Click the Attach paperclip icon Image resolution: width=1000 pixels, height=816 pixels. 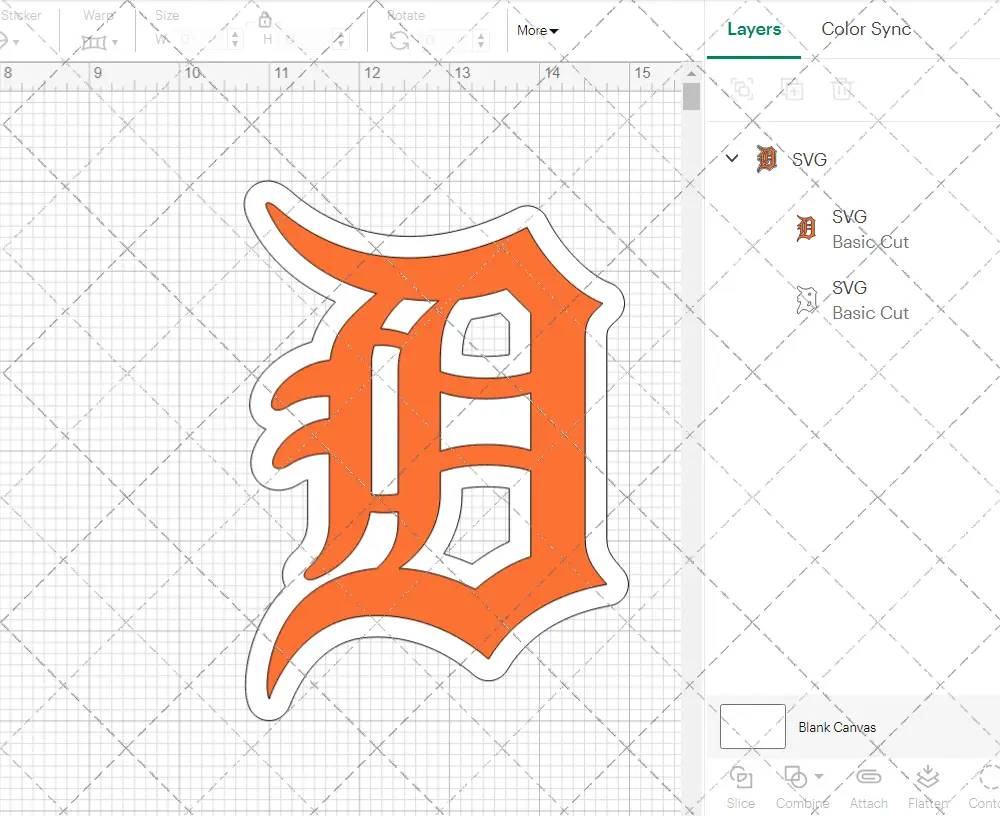(868, 778)
